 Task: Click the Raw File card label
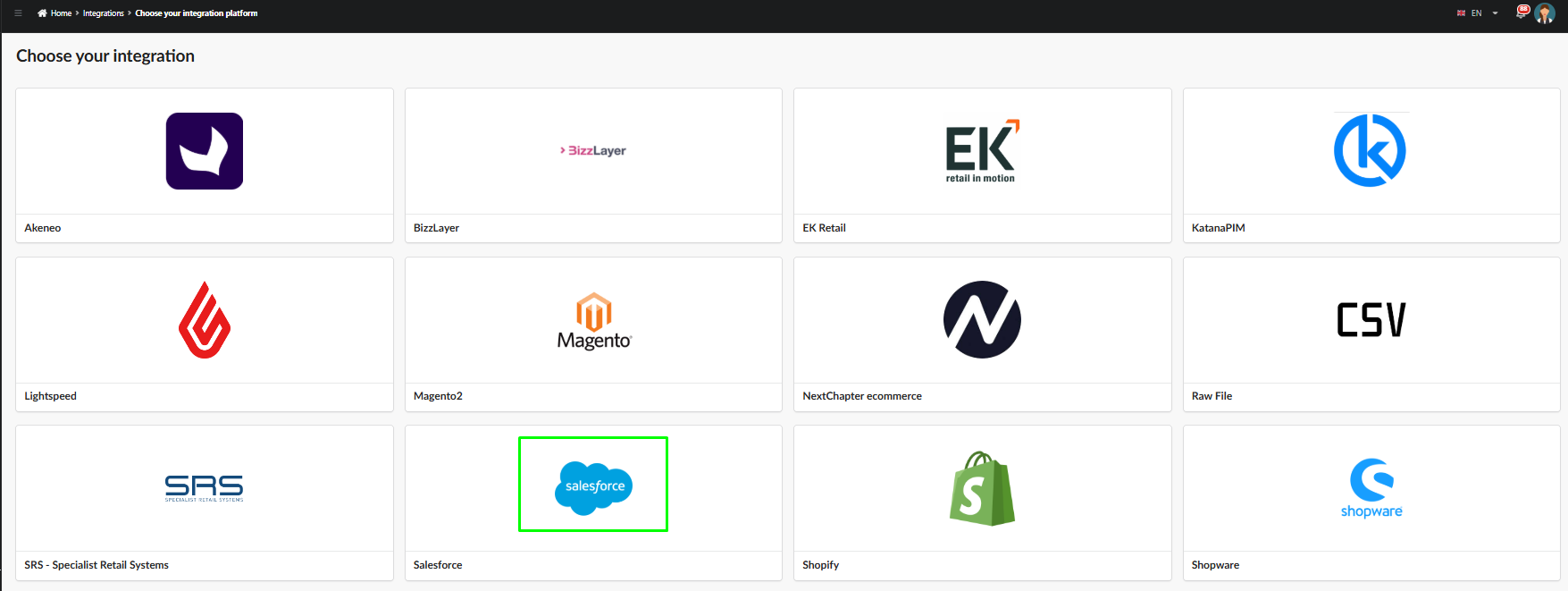(x=1212, y=396)
